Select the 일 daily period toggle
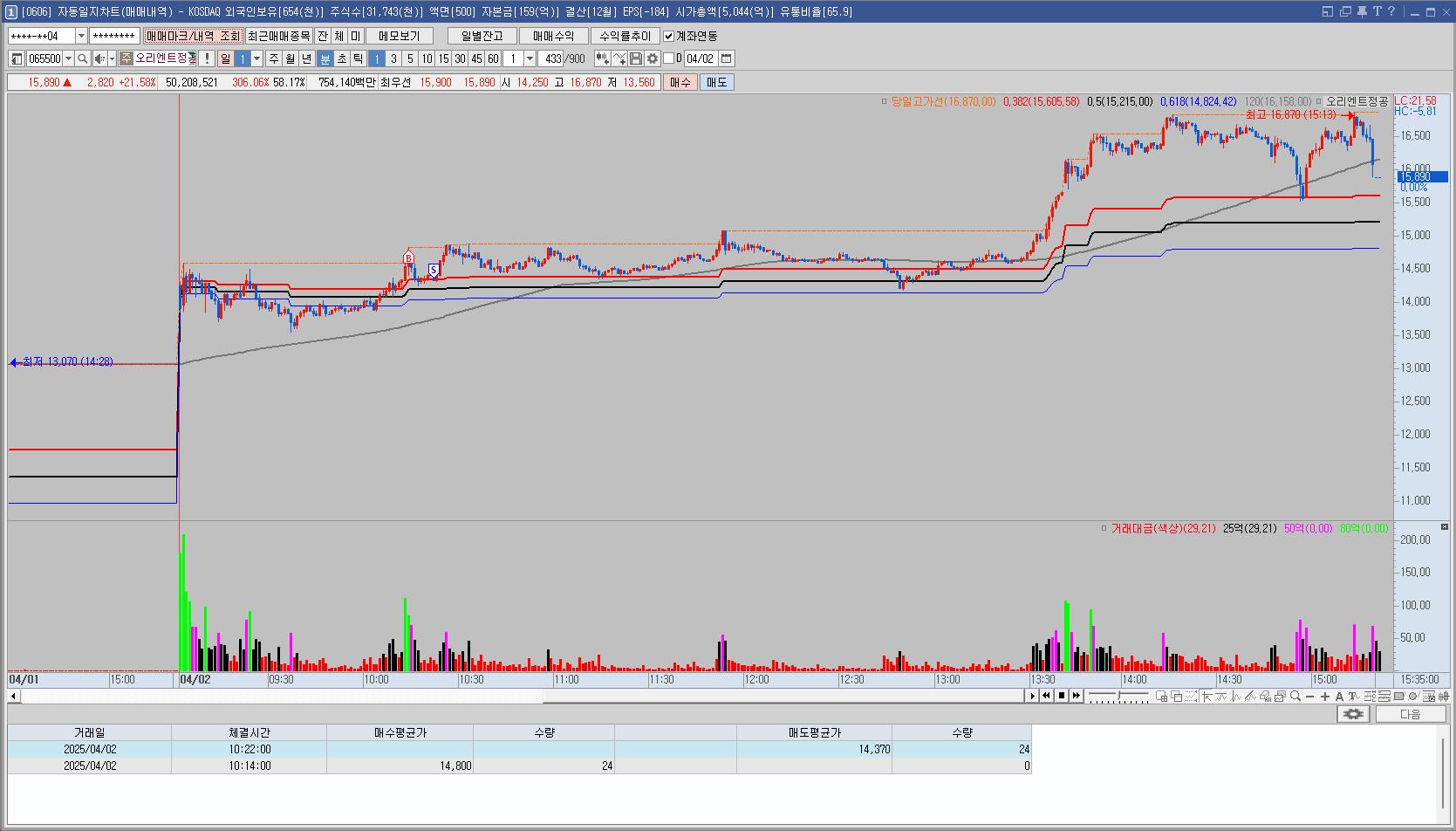The width and height of the screenshot is (1456, 831). pyautogui.click(x=225, y=58)
